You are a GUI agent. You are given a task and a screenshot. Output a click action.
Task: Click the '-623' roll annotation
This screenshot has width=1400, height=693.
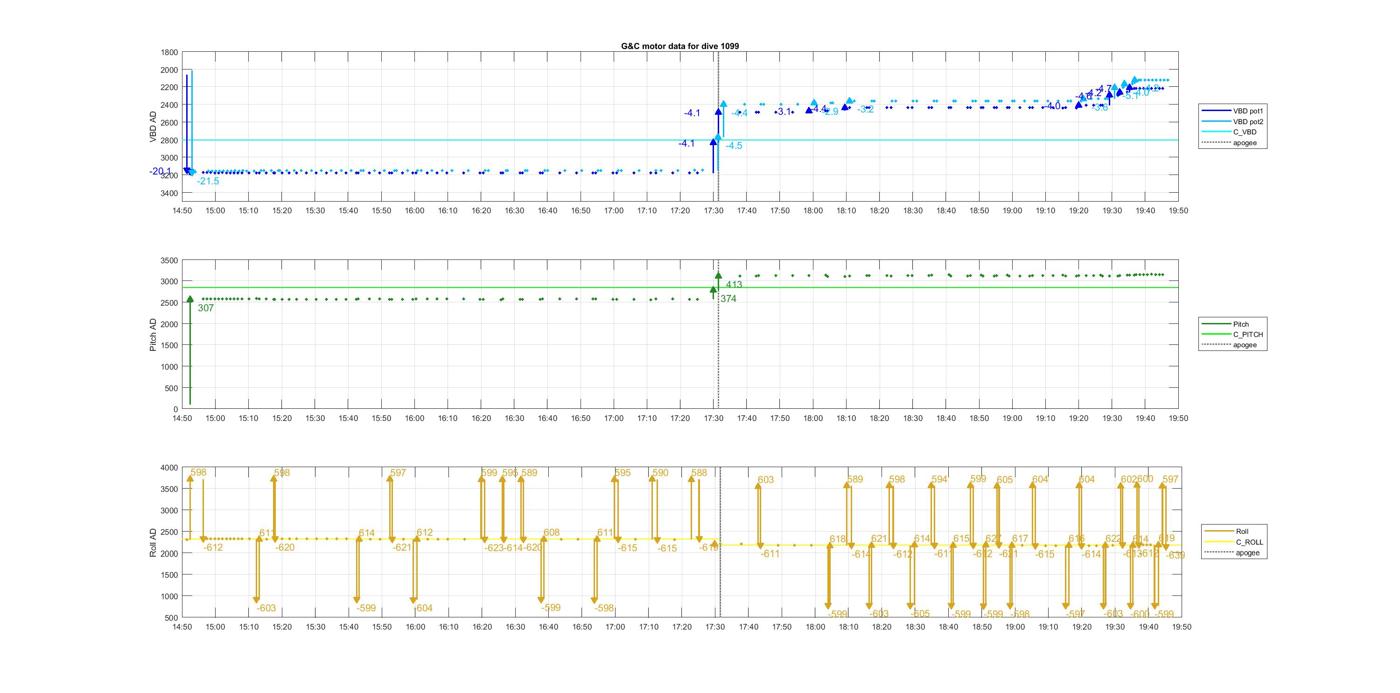point(494,548)
